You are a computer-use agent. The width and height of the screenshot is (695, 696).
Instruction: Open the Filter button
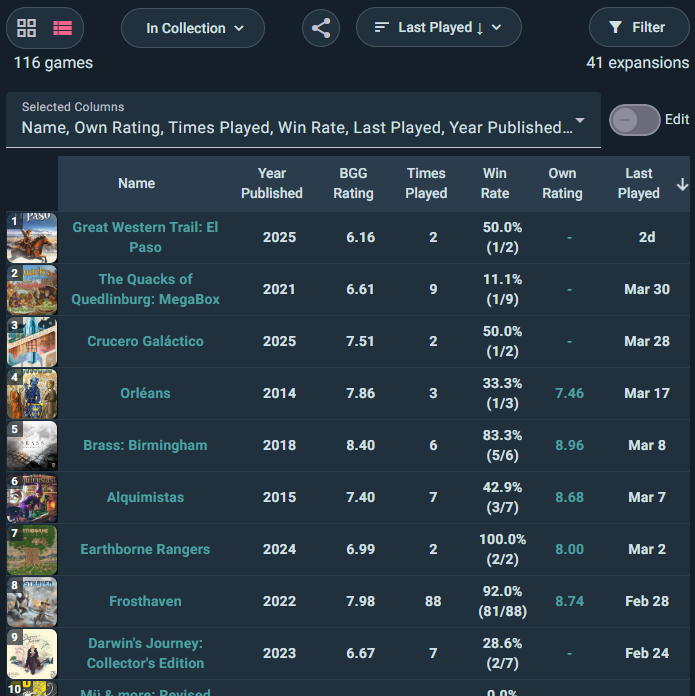click(639, 27)
